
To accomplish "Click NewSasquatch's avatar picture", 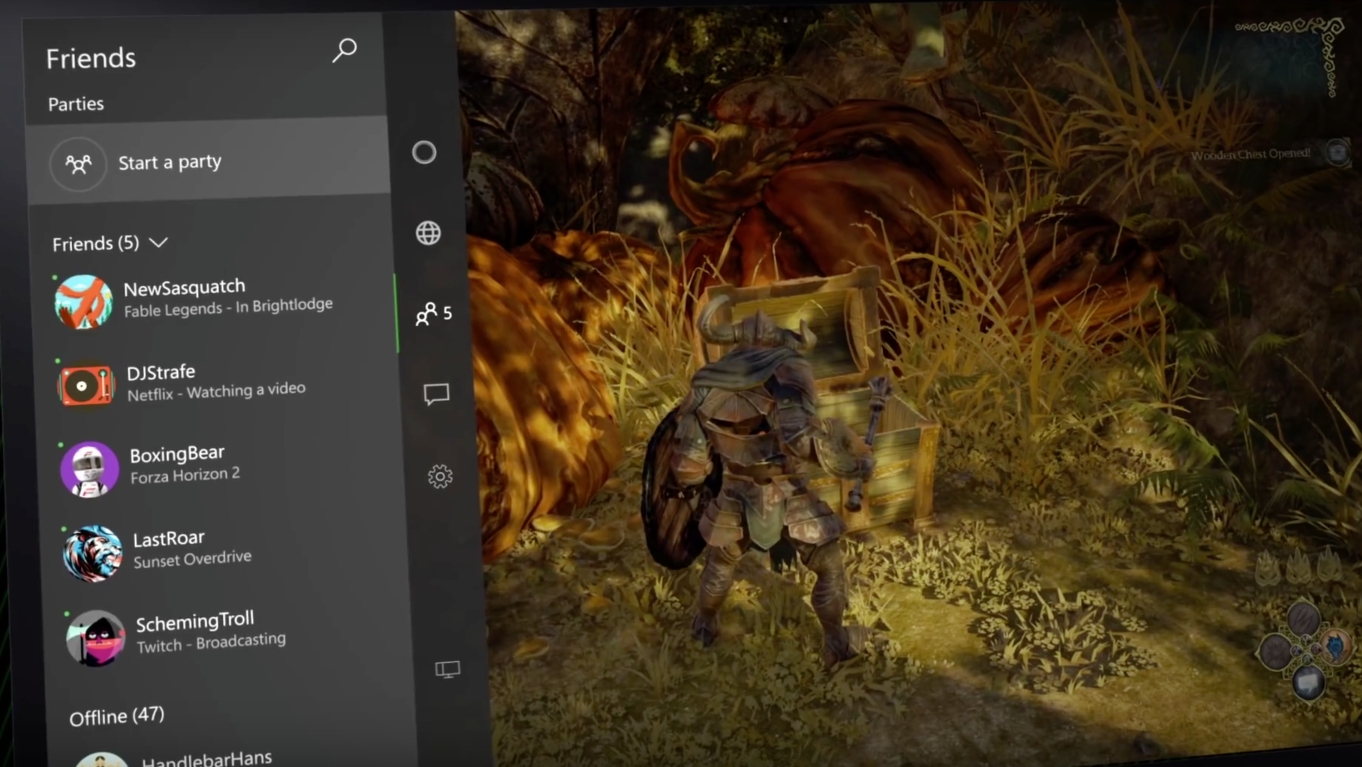I will pos(83,302).
